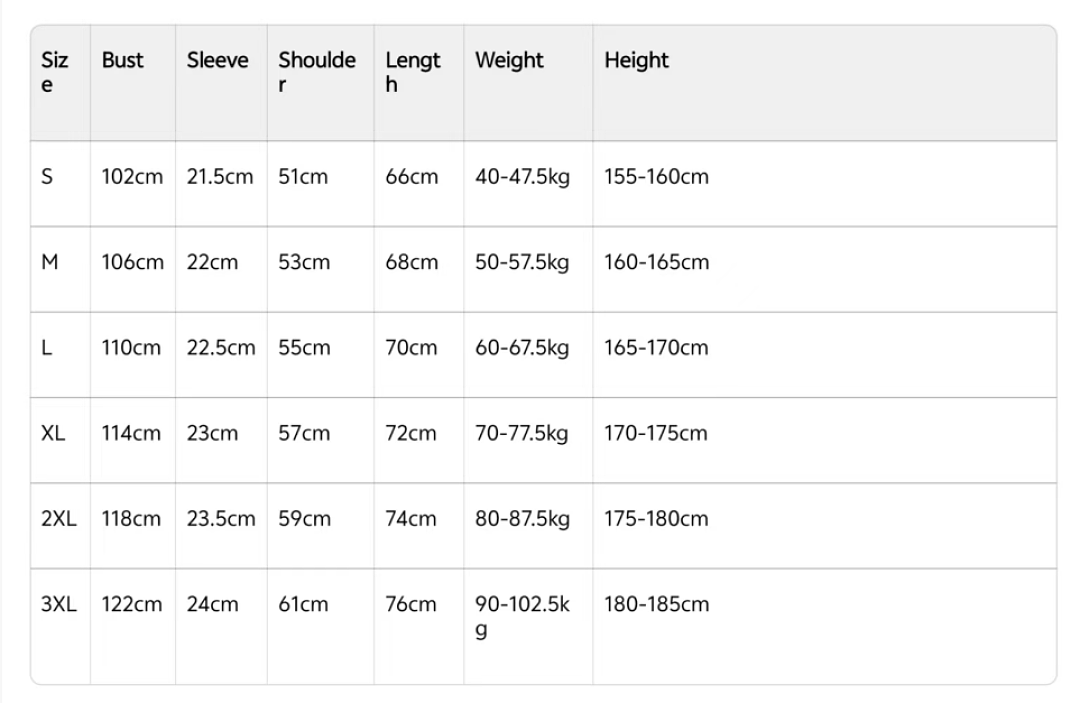Click the 3XL size row label
Image resolution: width=1080 pixels, height=703 pixels.
[x=59, y=605]
